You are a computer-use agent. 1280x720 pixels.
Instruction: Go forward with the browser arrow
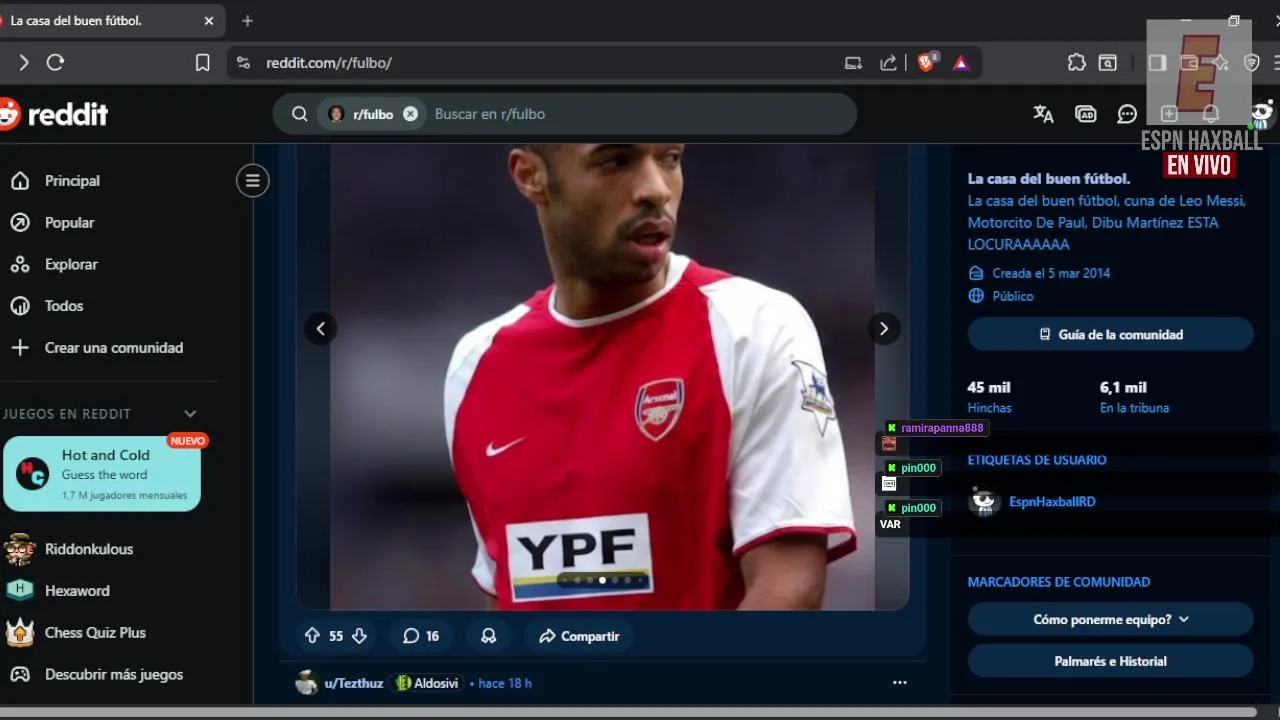pyautogui.click(x=23, y=63)
